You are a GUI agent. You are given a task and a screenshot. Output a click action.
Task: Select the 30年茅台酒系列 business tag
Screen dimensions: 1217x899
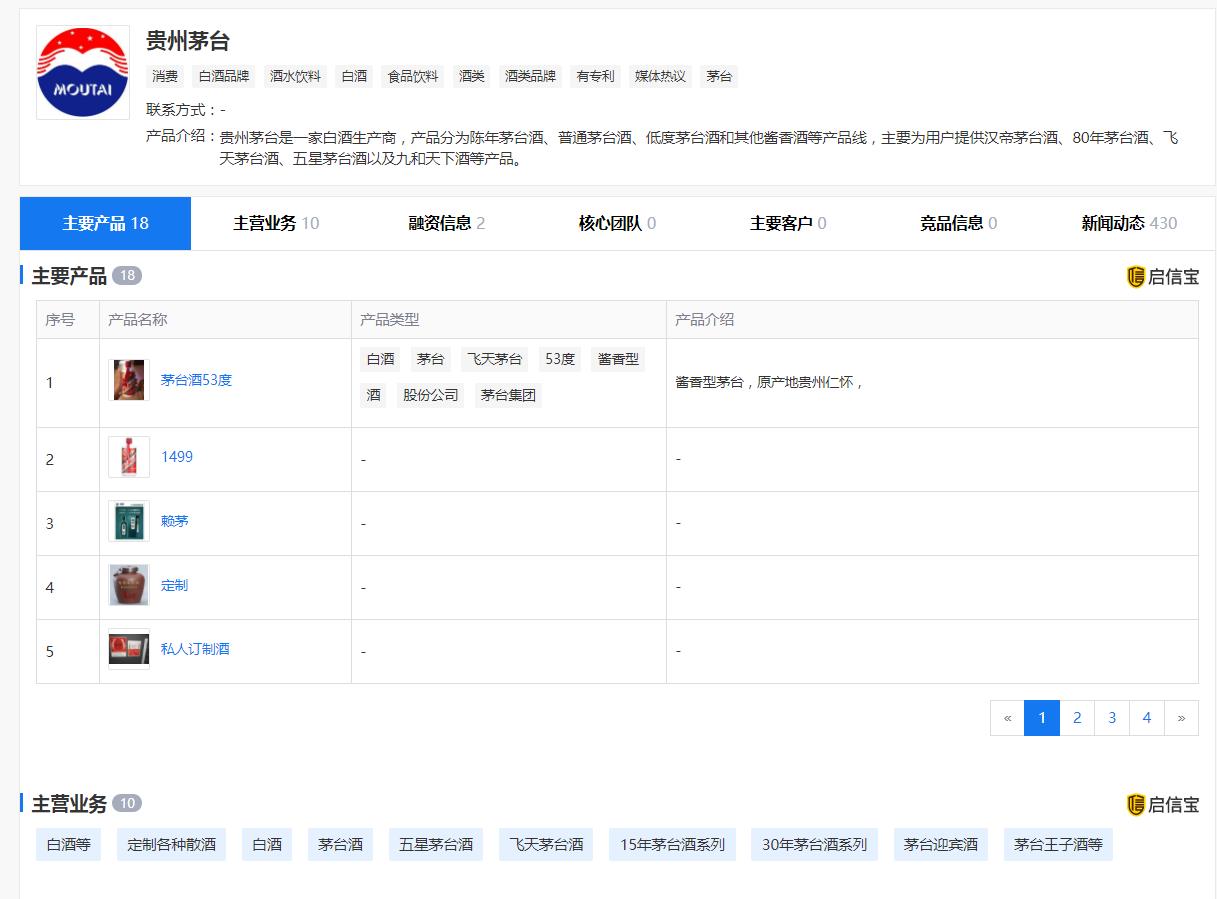click(x=814, y=844)
